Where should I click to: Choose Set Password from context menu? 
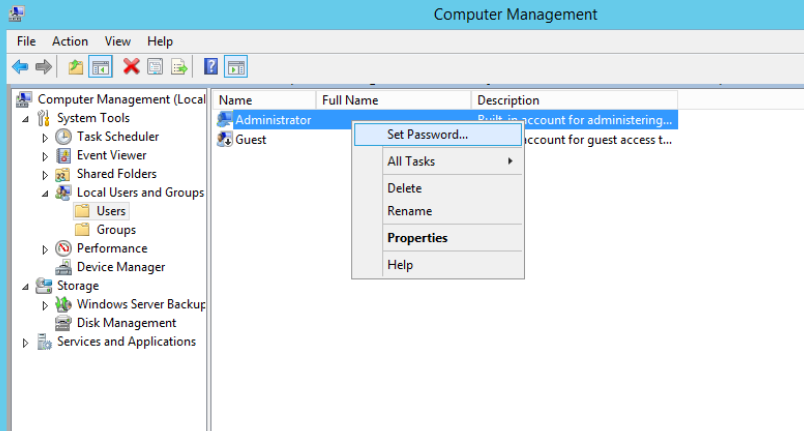click(427, 134)
